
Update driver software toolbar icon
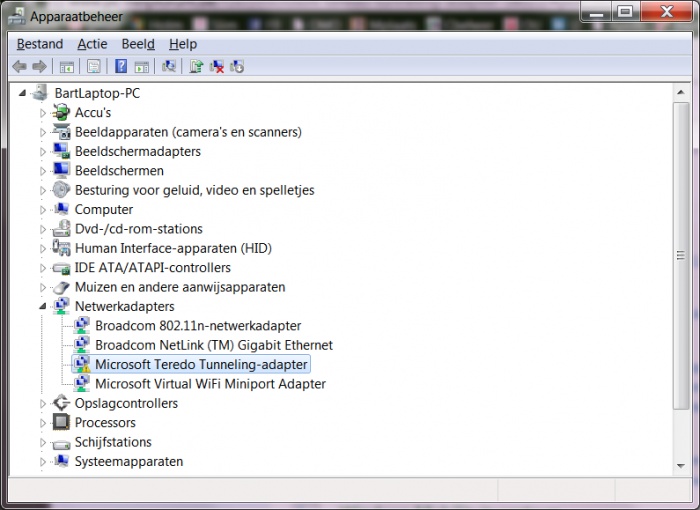tap(196, 67)
